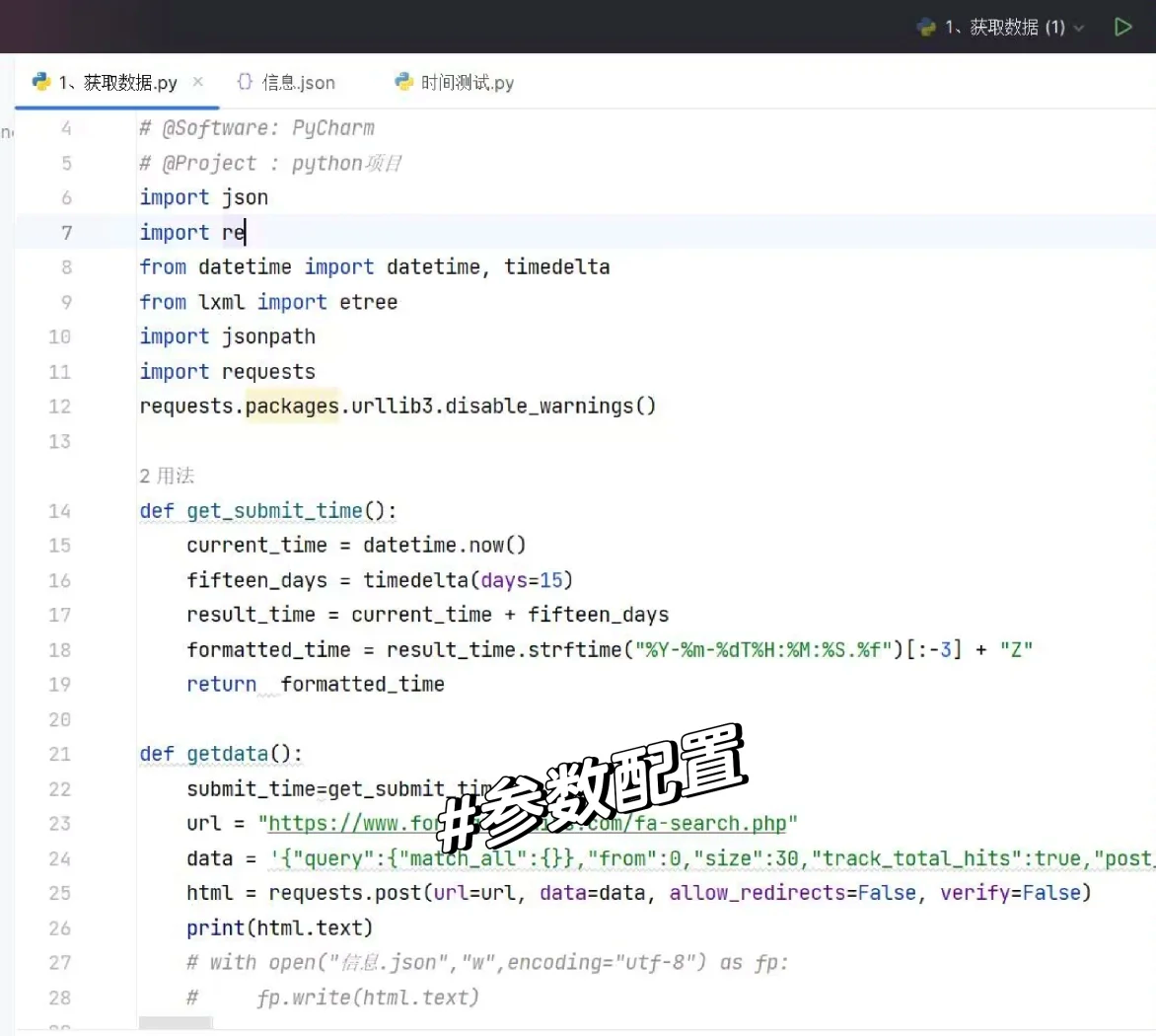
Task: Click commented 'fp.write(html.text)' line
Action: coord(367,998)
